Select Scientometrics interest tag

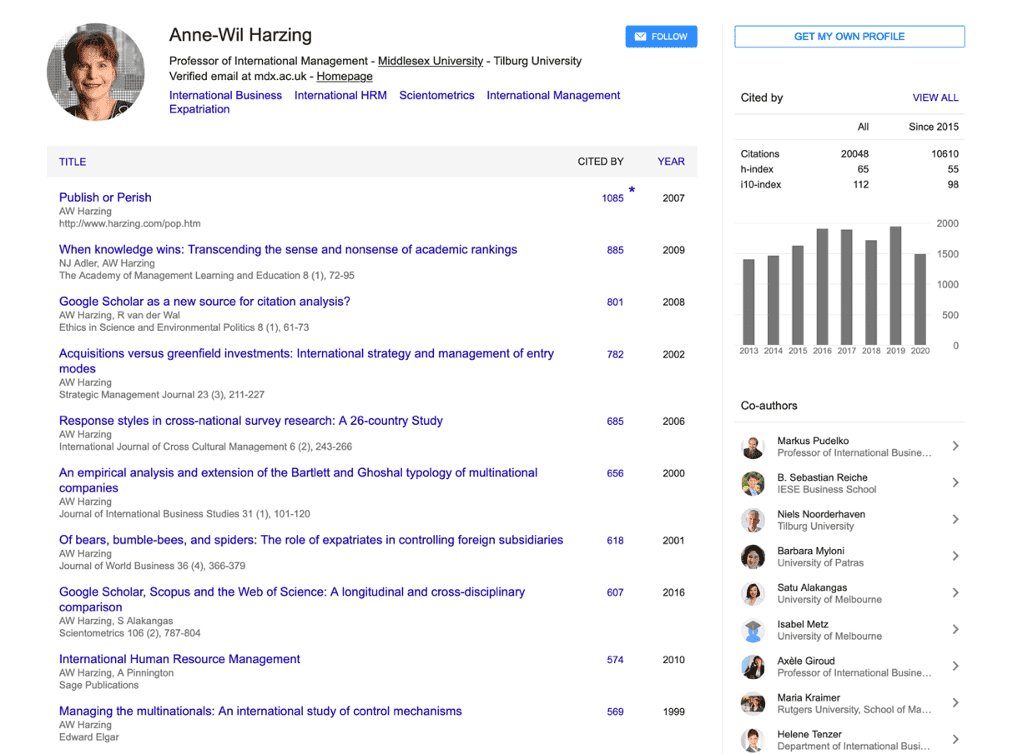point(436,95)
